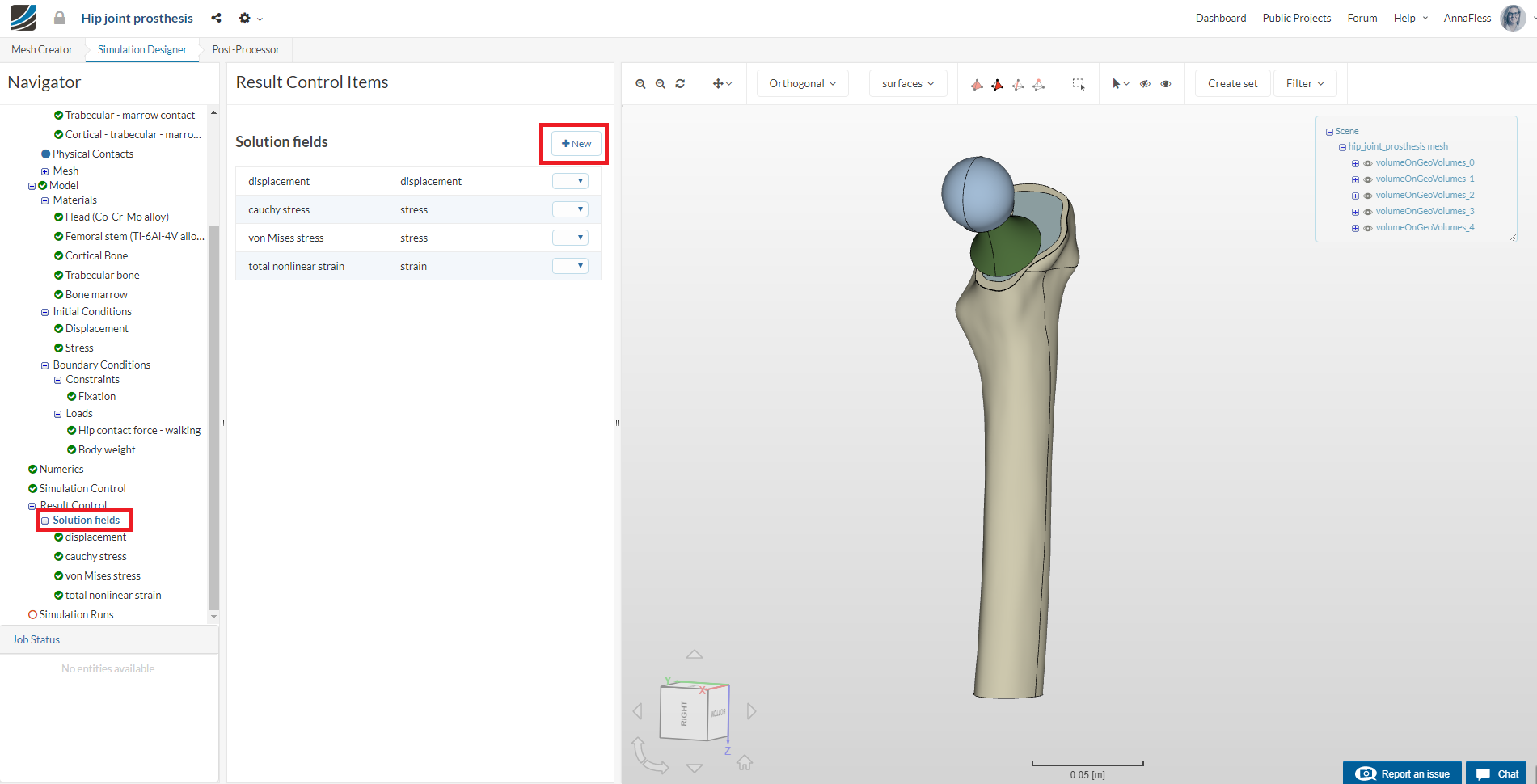The height and width of the screenshot is (784, 1537).
Task: Activate the box selection tool icon
Action: [x=1078, y=84]
